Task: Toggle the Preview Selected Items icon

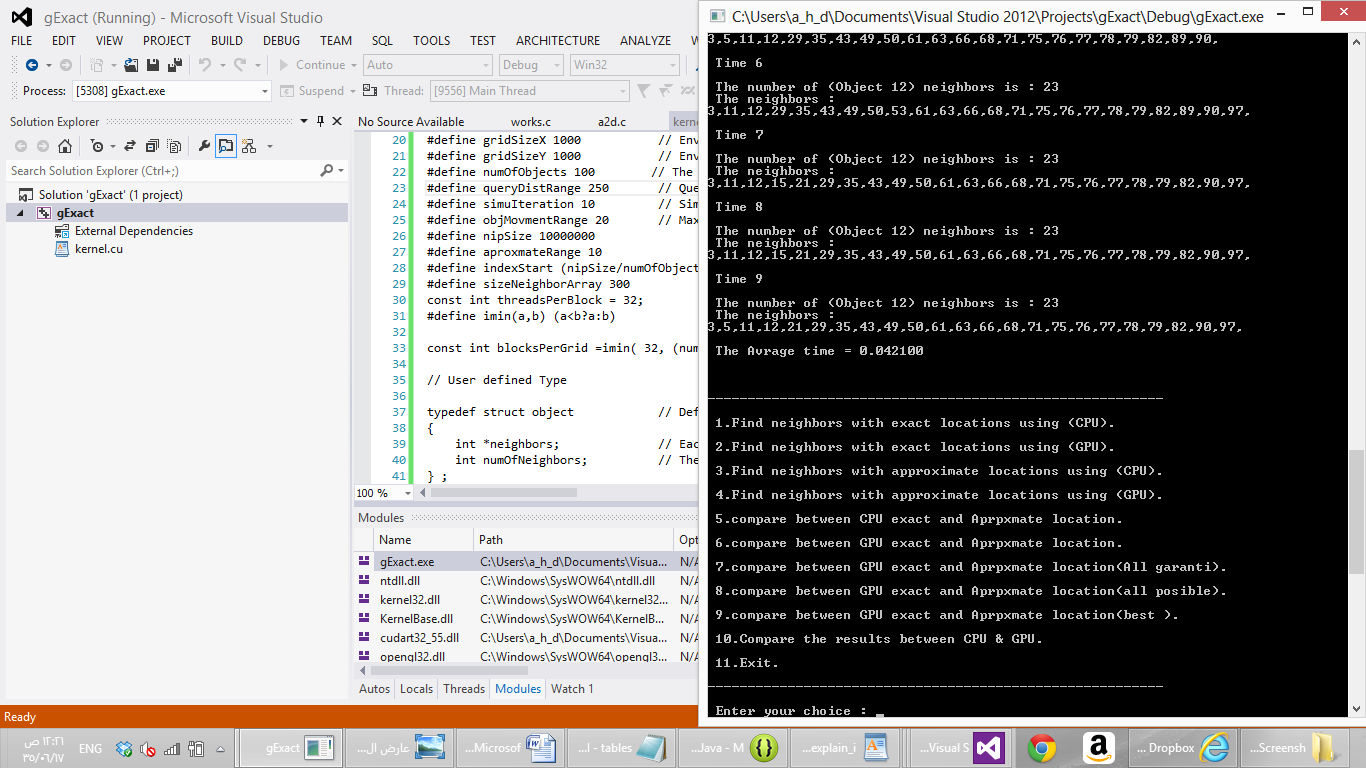Action: 226,146
